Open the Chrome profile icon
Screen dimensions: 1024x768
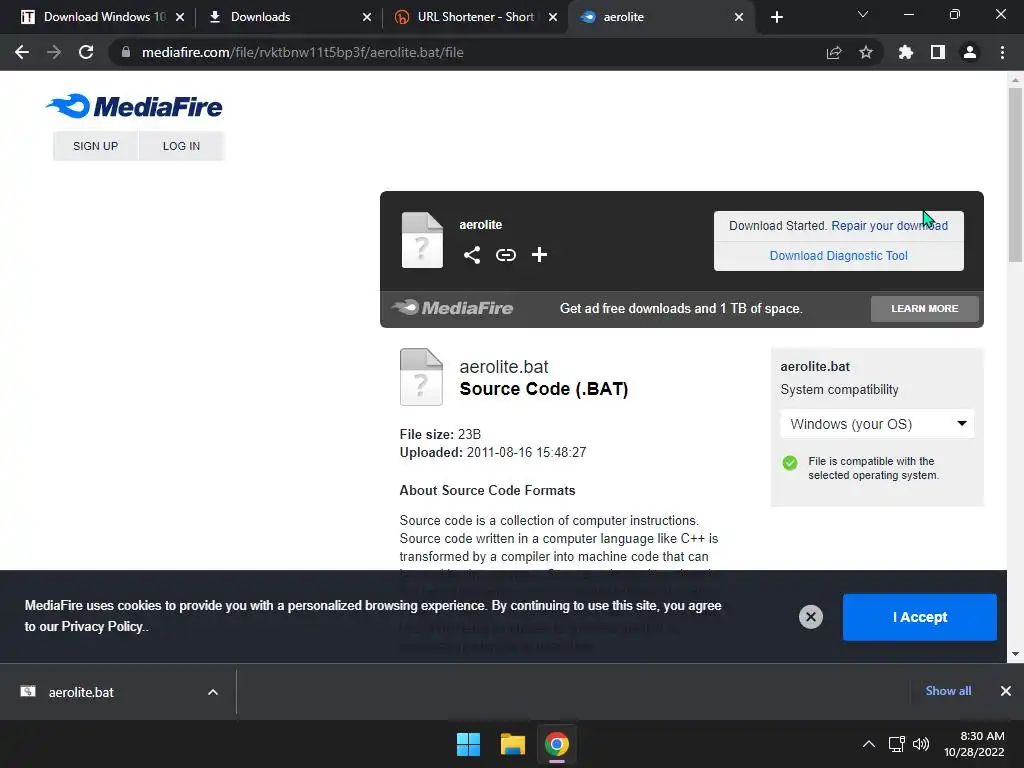coord(970,52)
